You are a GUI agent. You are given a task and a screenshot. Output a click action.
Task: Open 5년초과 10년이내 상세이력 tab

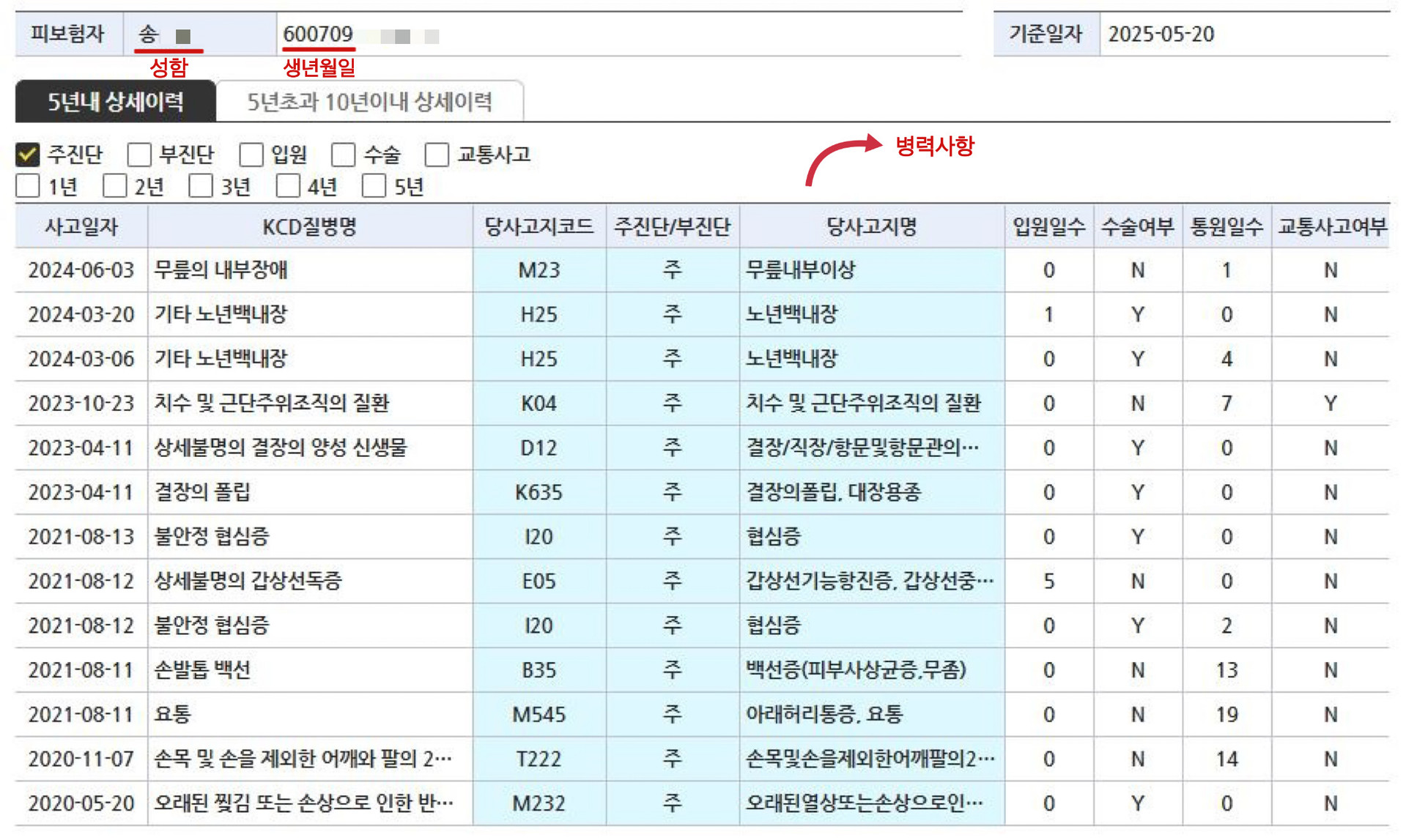click(x=370, y=102)
